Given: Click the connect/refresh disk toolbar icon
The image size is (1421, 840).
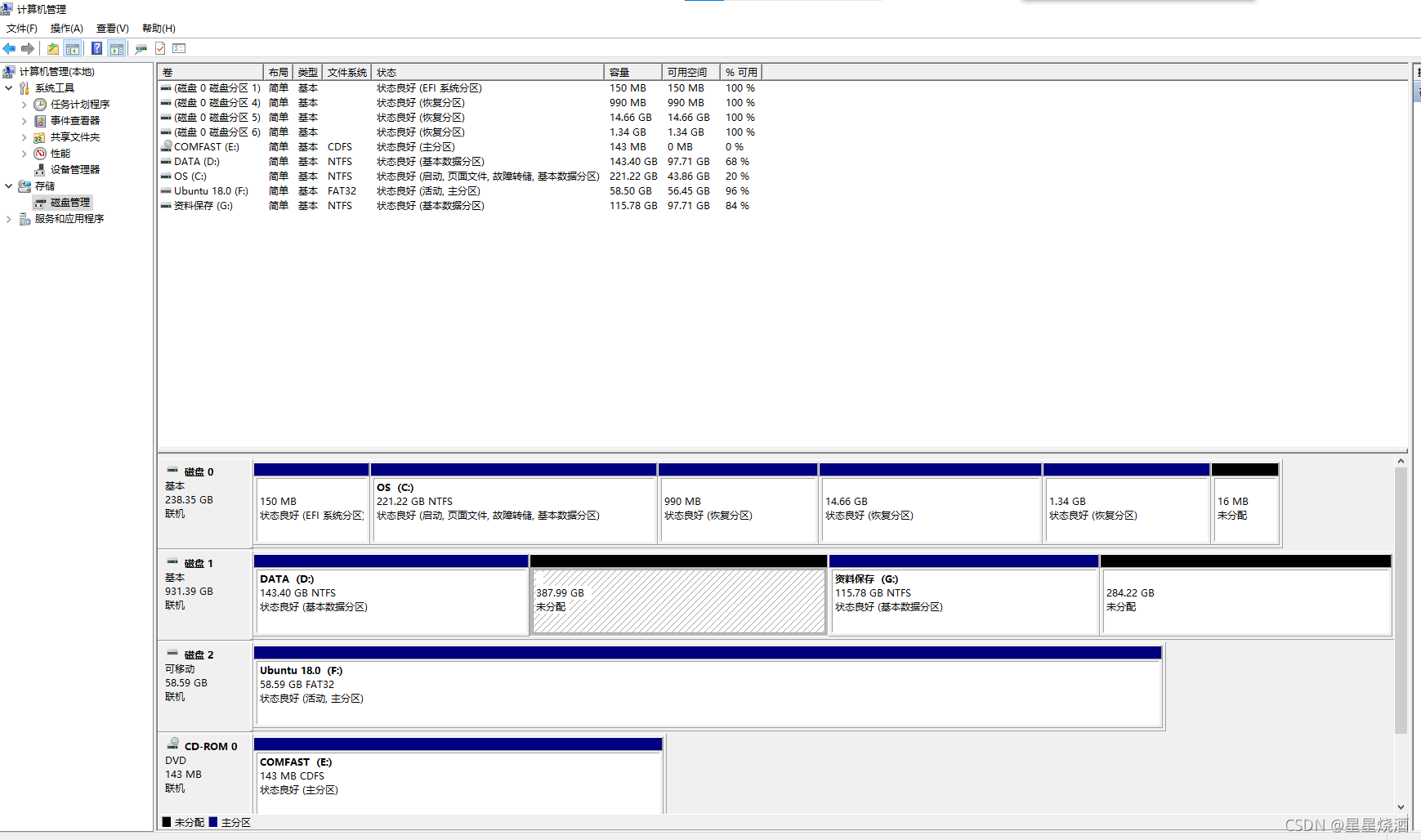Looking at the screenshot, I should click(141, 49).
